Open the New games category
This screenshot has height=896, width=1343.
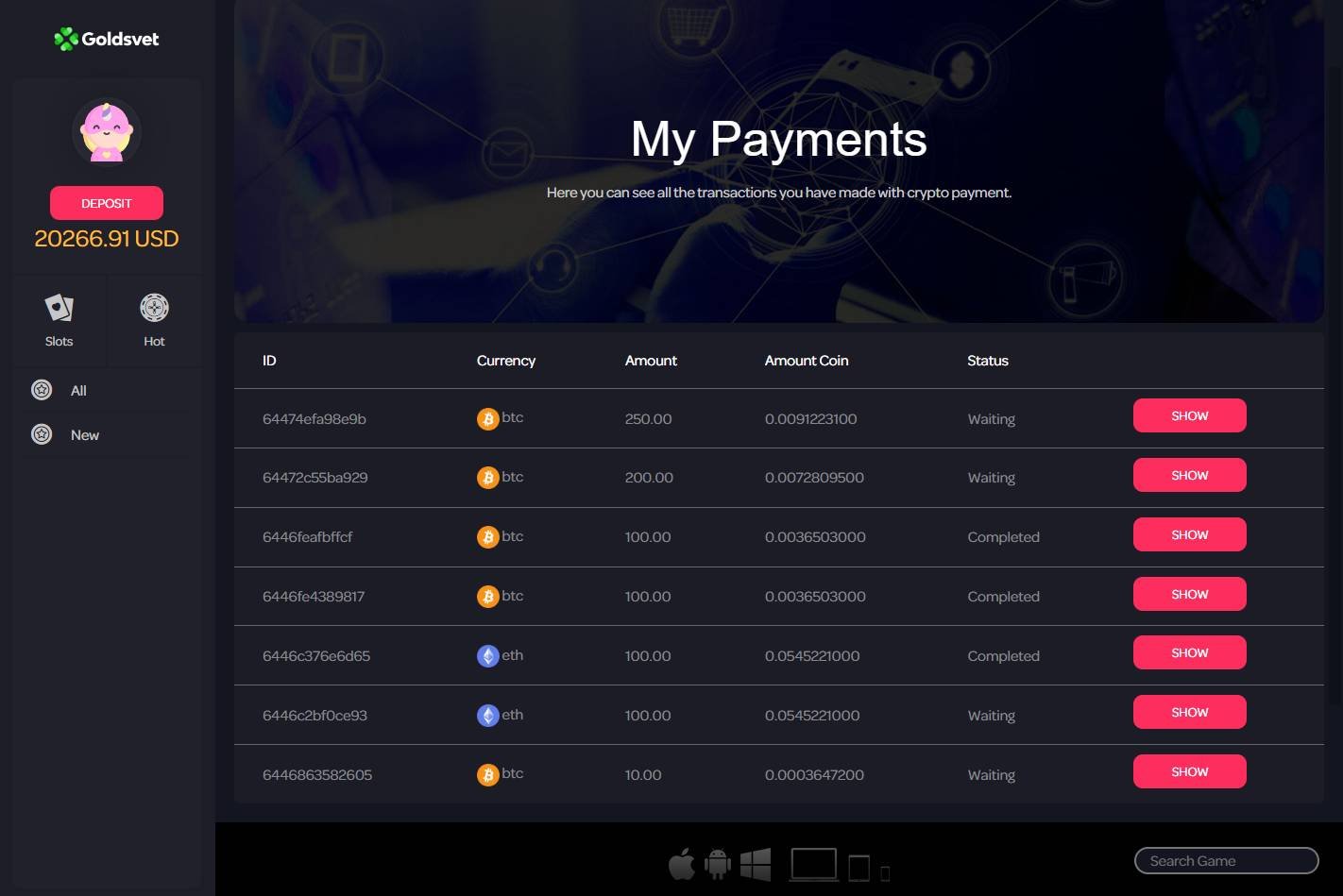tap(84, 435)
